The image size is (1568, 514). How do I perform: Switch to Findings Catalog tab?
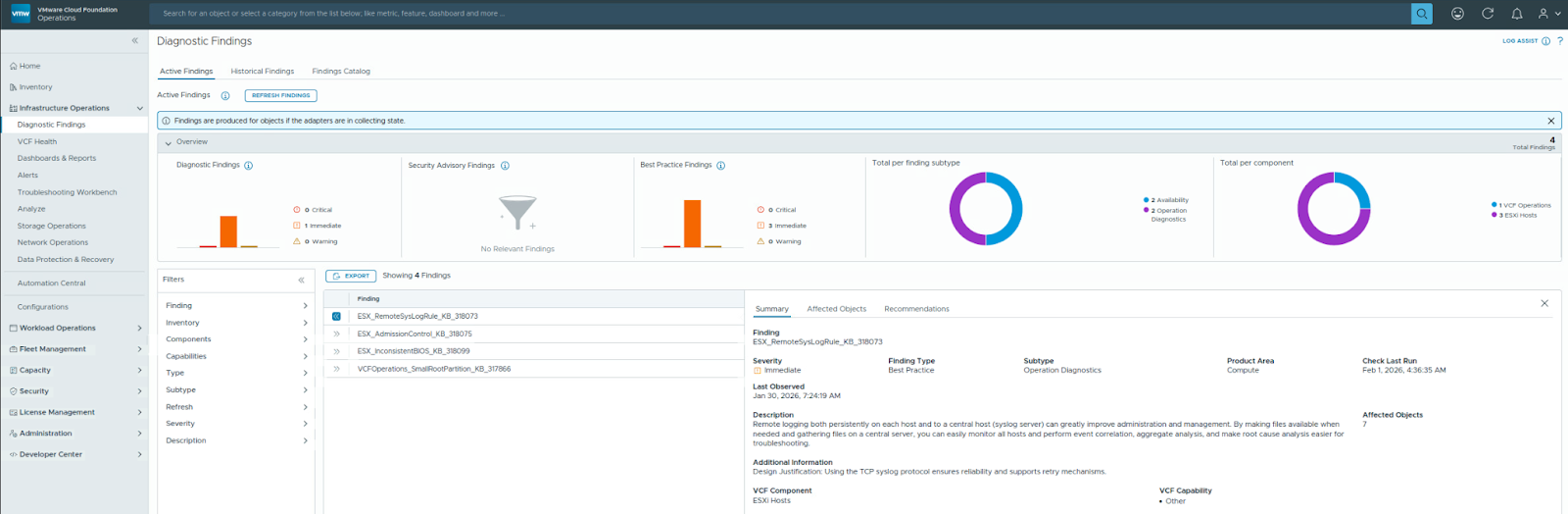341,72
